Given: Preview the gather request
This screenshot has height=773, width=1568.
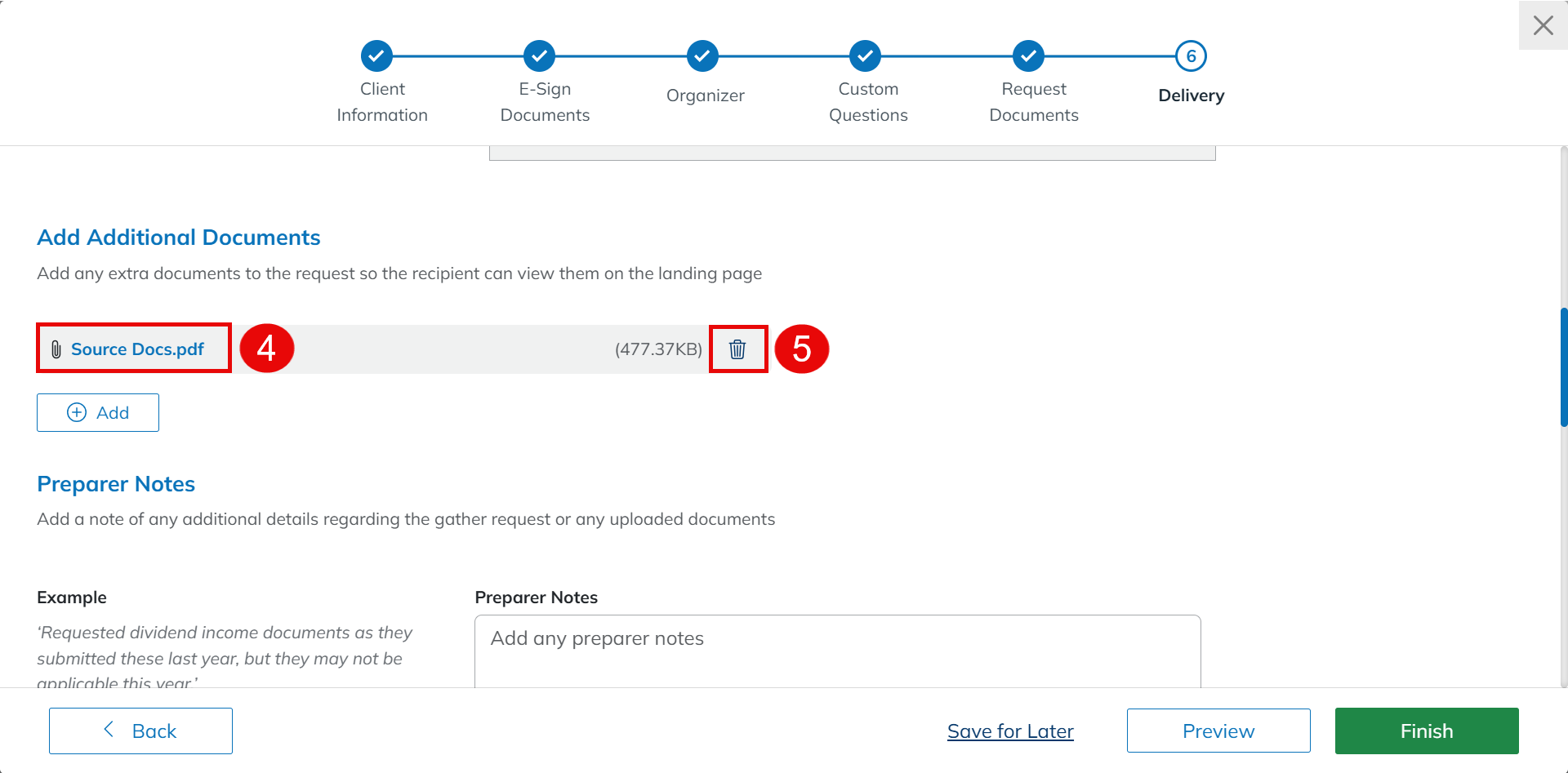Looking at the screenshot, I should 1218,731.
